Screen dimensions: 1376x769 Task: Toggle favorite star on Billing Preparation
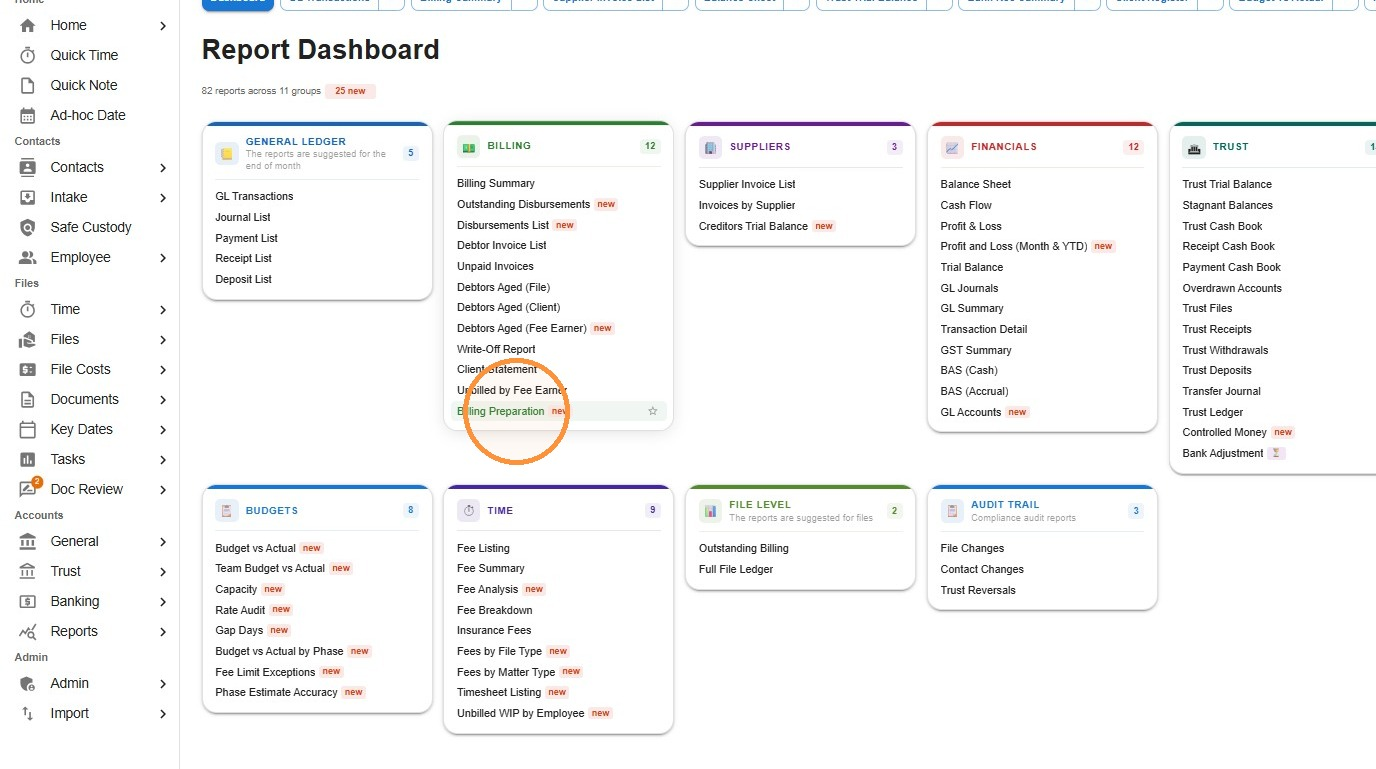click(653, 411)
